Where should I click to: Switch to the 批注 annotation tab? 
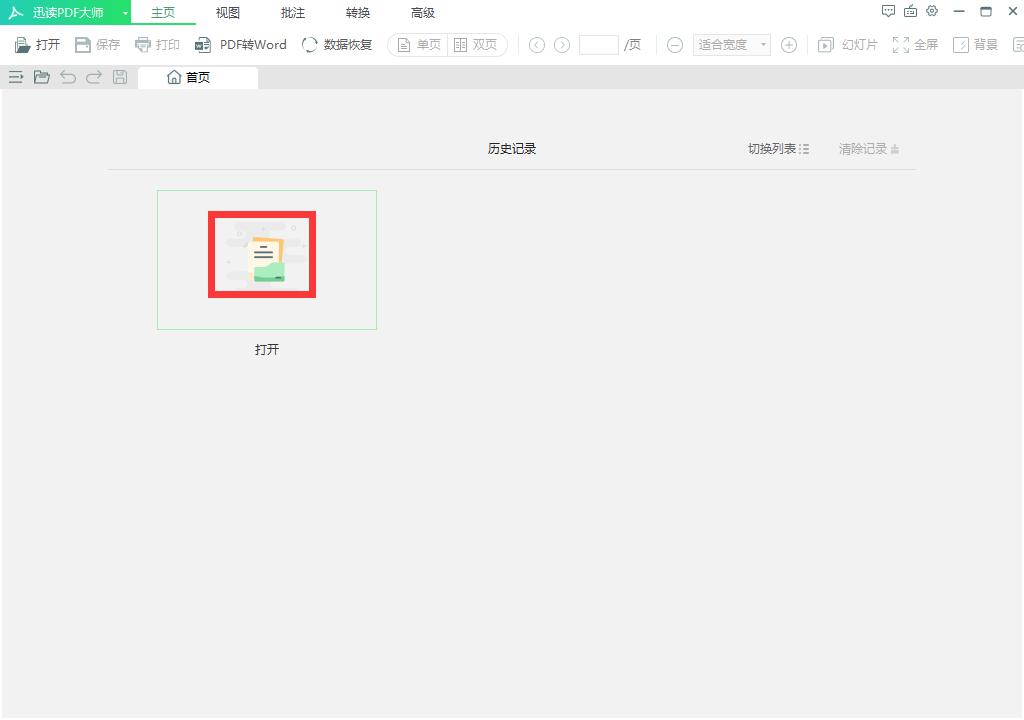pyautogui.click(x=293, y=13)
